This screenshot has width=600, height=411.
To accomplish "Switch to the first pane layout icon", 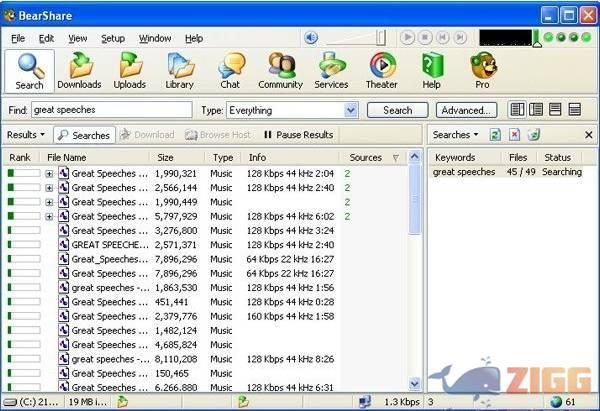I will point(517,110).
